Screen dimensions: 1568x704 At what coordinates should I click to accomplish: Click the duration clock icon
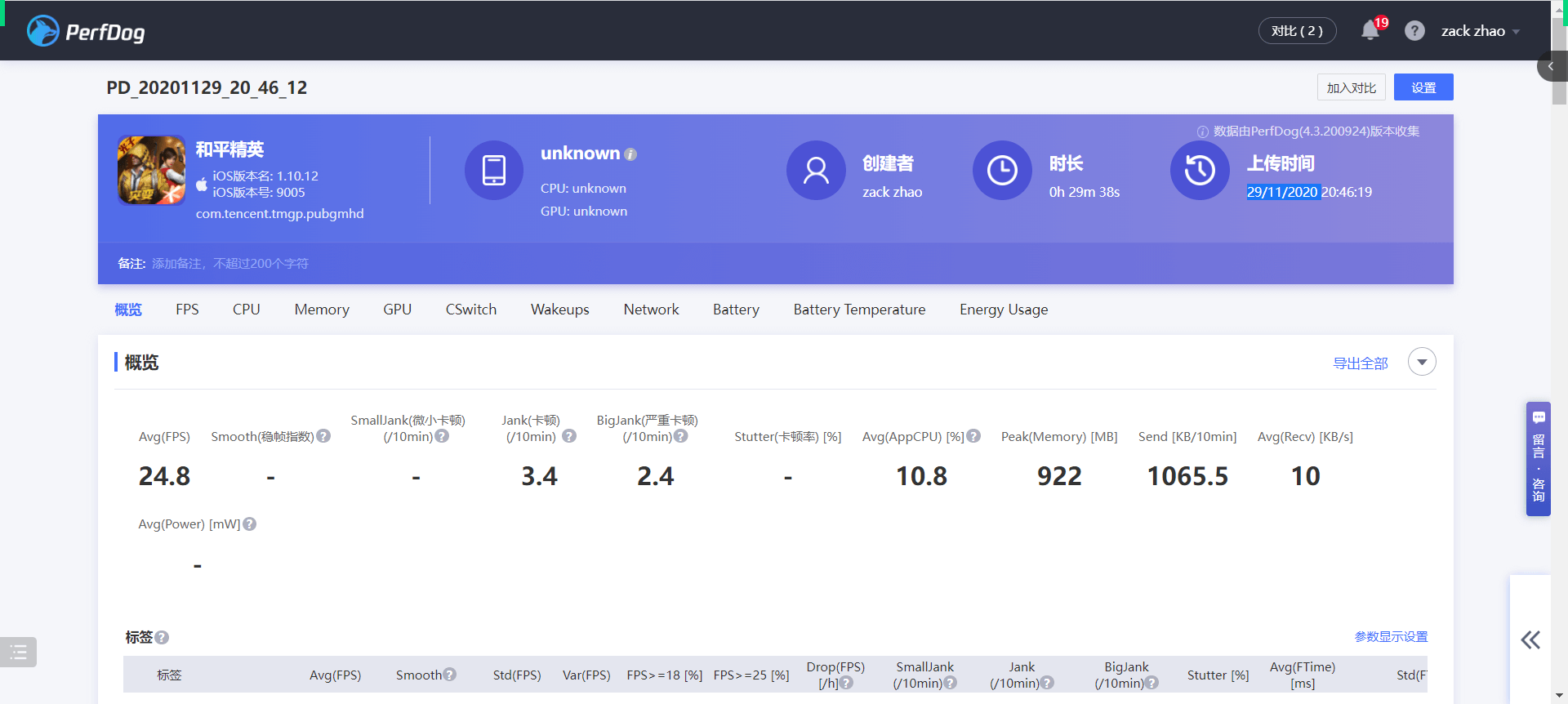pyautogui.click(x=1002, y=170)
